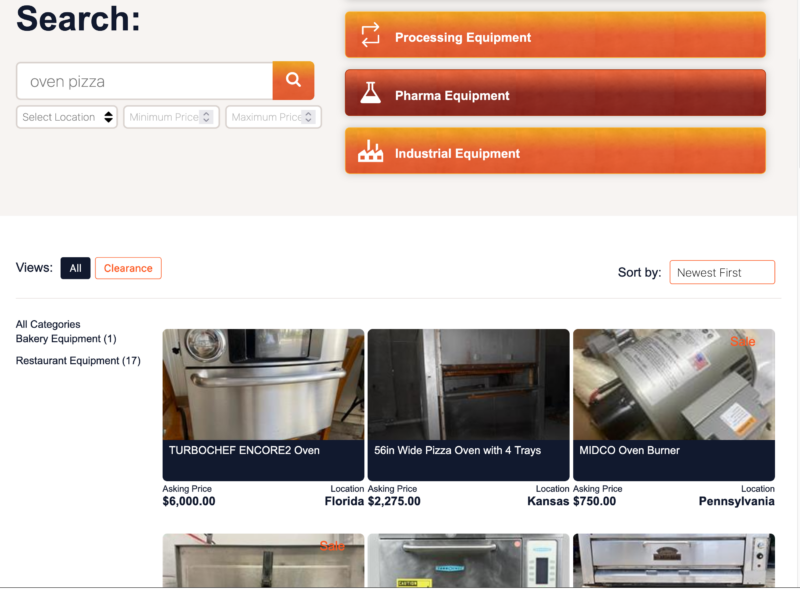Open the Sort by Newest First dropdown
The image size is (800, 589).
(x=722, y=272)
